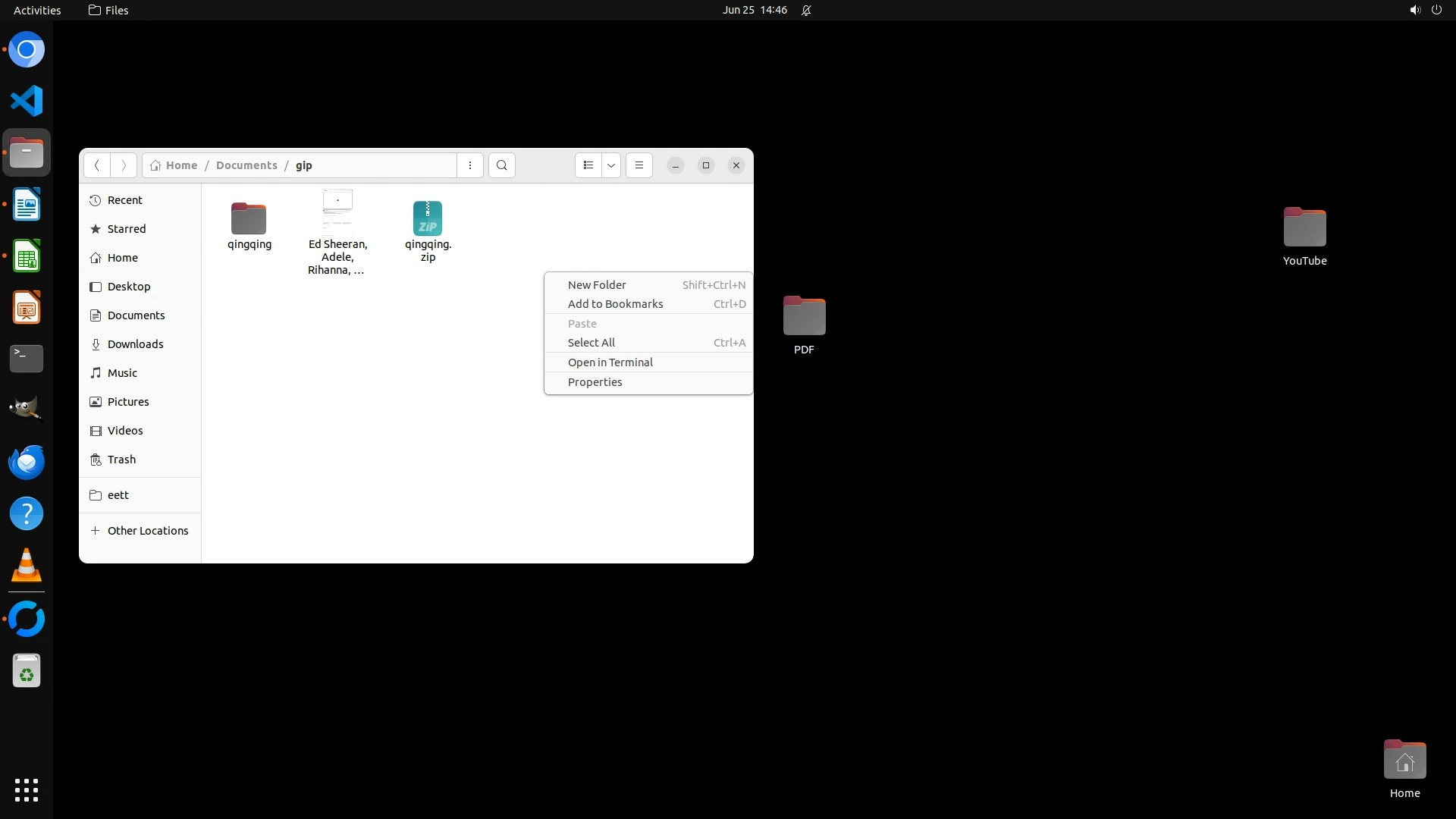
Task: Click Home in the path bar
Action: tap(180, 165)
